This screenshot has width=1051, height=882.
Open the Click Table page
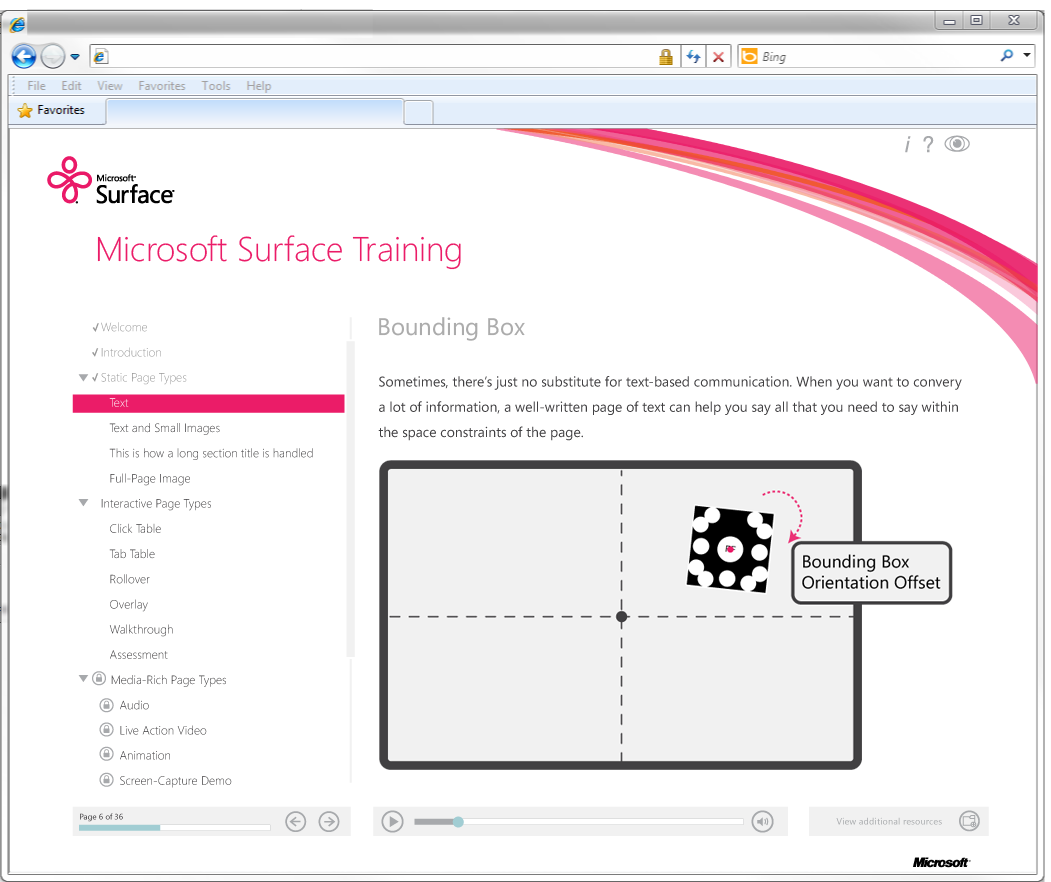[135, 529]
